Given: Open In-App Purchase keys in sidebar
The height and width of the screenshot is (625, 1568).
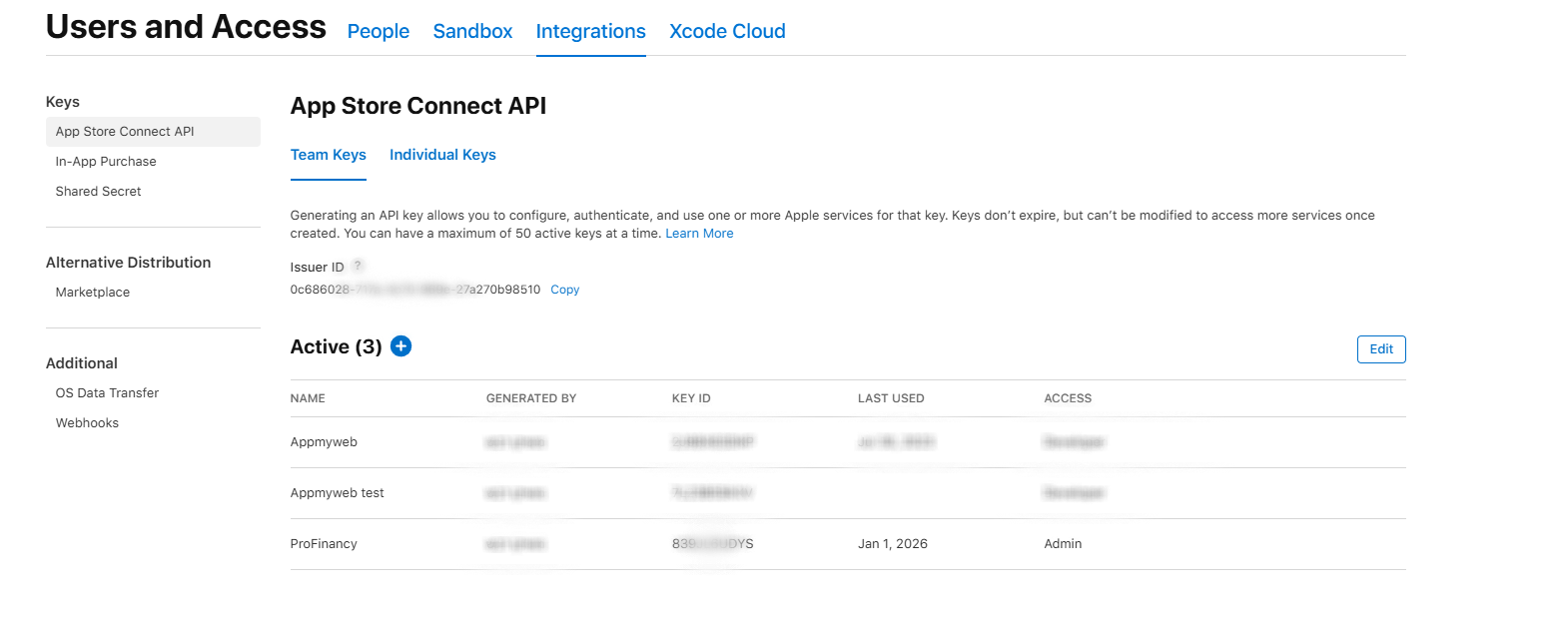Looking at the screenshot, I should [106, 162].
